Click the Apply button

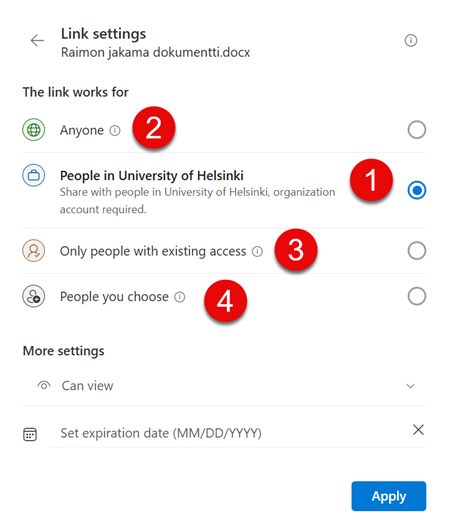389,496
